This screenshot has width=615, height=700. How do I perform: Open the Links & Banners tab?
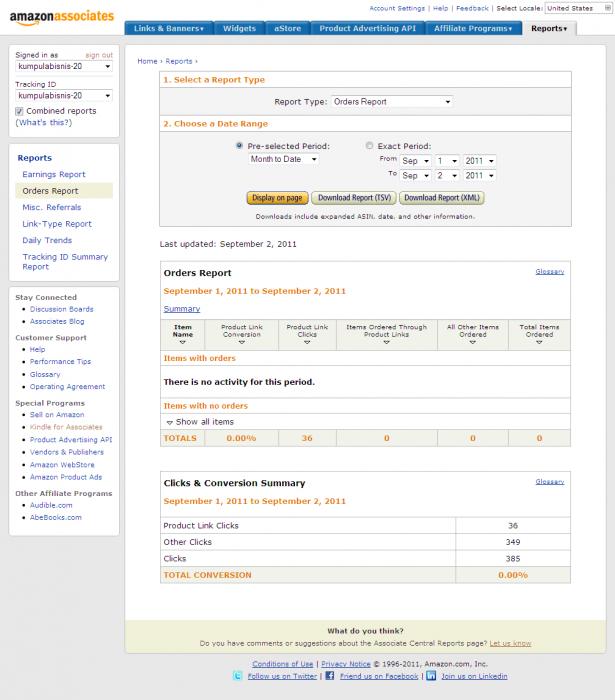click(169, 28)
